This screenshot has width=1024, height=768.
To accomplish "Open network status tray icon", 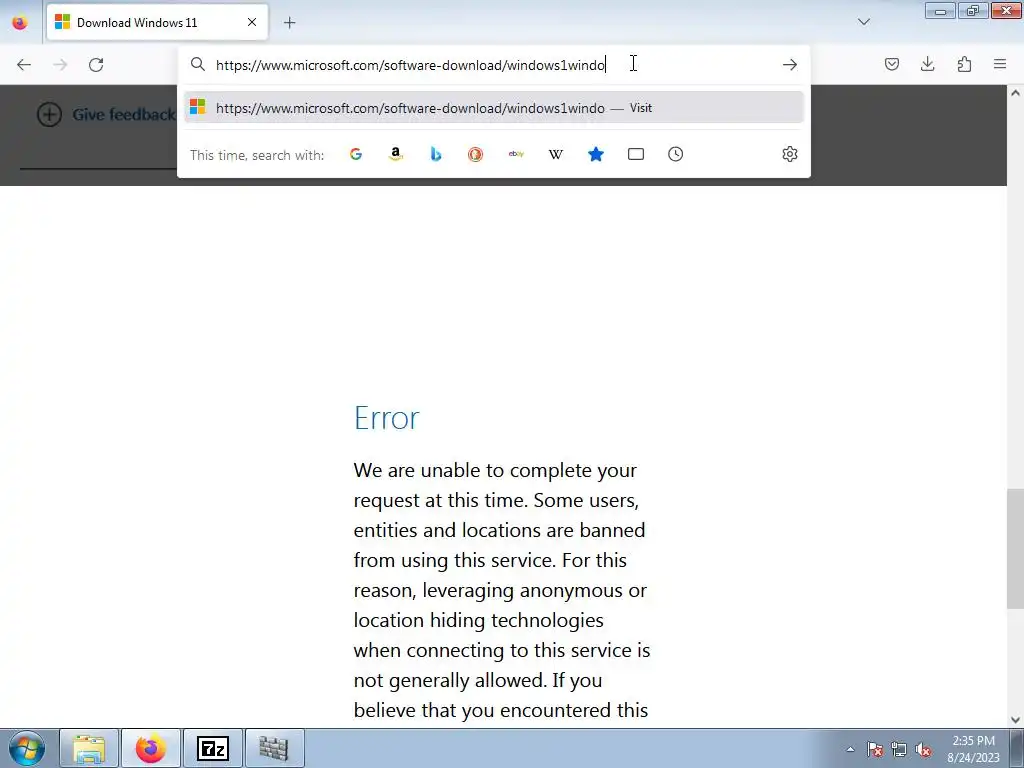I will click(899, 749).
